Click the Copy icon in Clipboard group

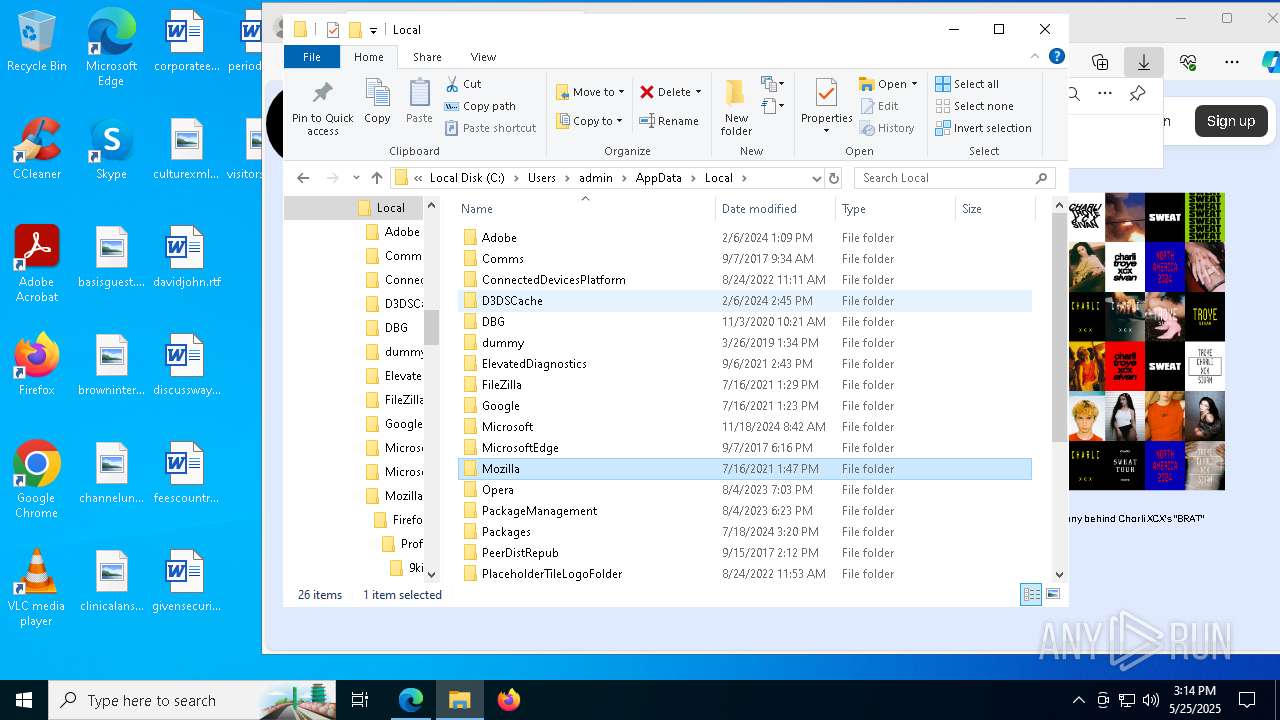pos(377,102)
